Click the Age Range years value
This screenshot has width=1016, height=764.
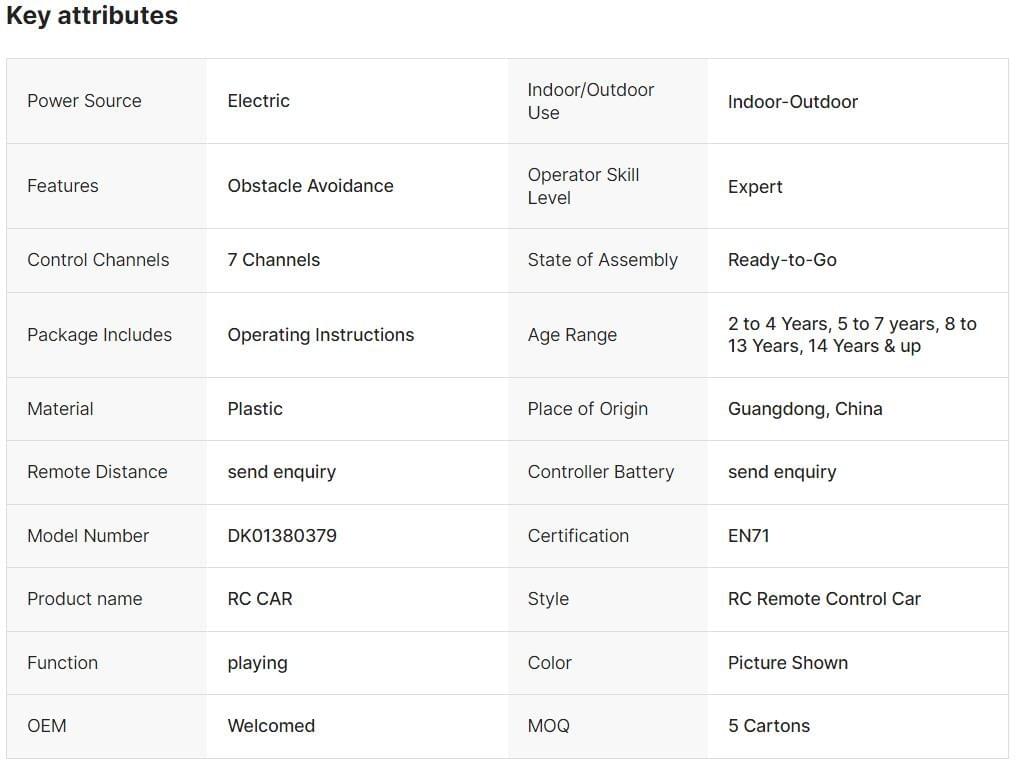click(x=852, y=335)
